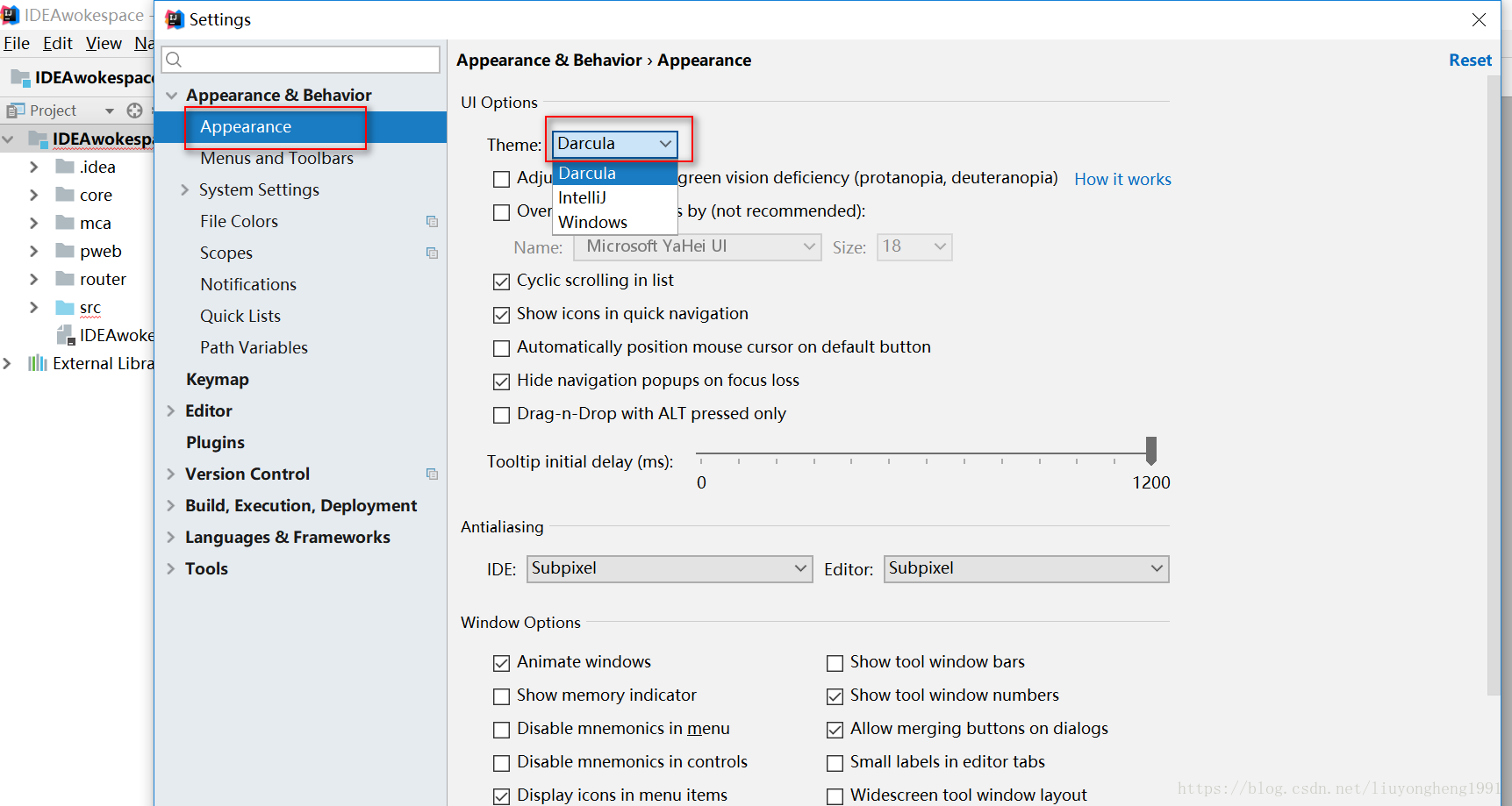Uncheck Animate windows

(501, 663)
